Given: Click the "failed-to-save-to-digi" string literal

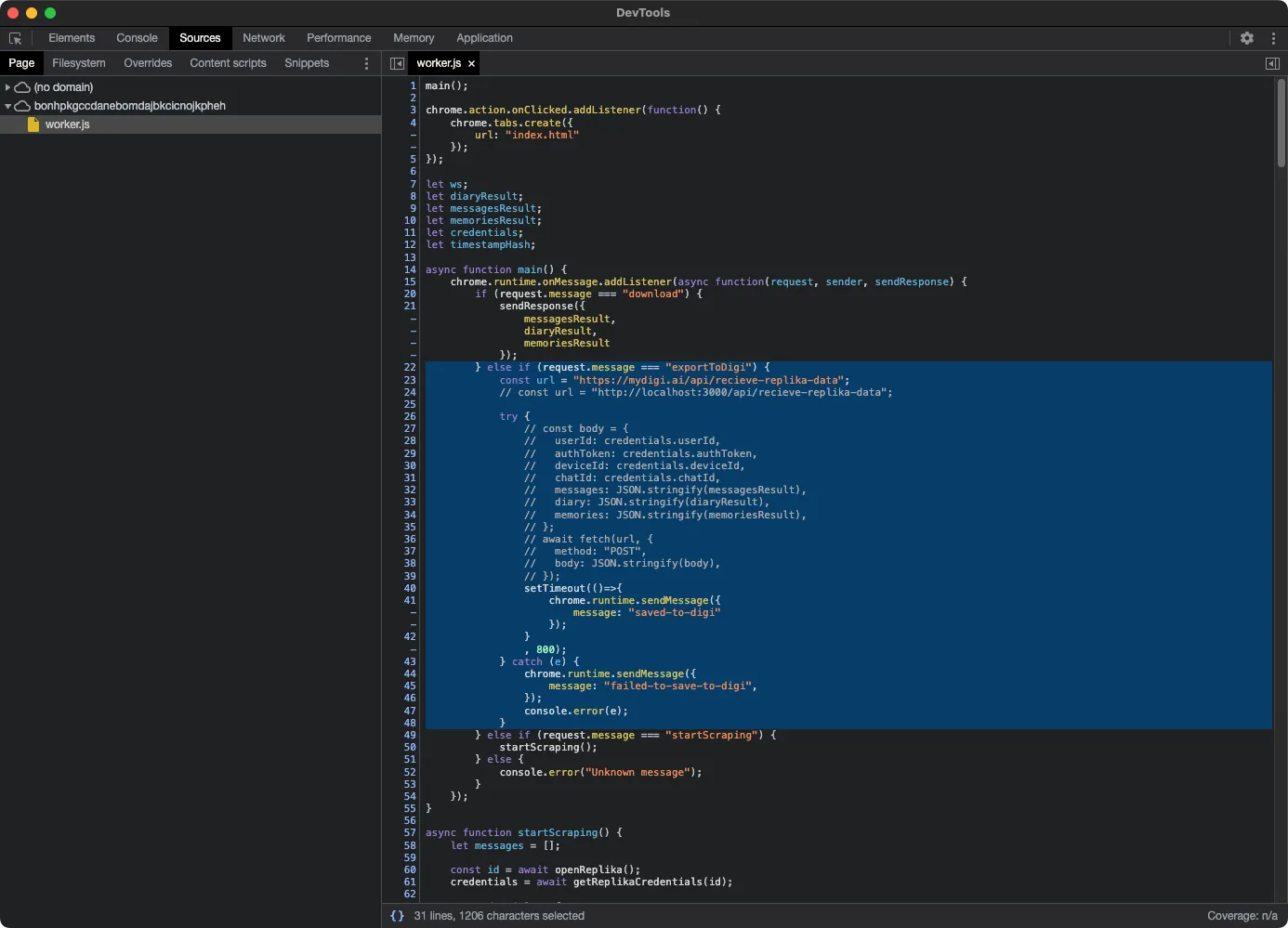Looking at the screenshot, I should coord(677,686).
